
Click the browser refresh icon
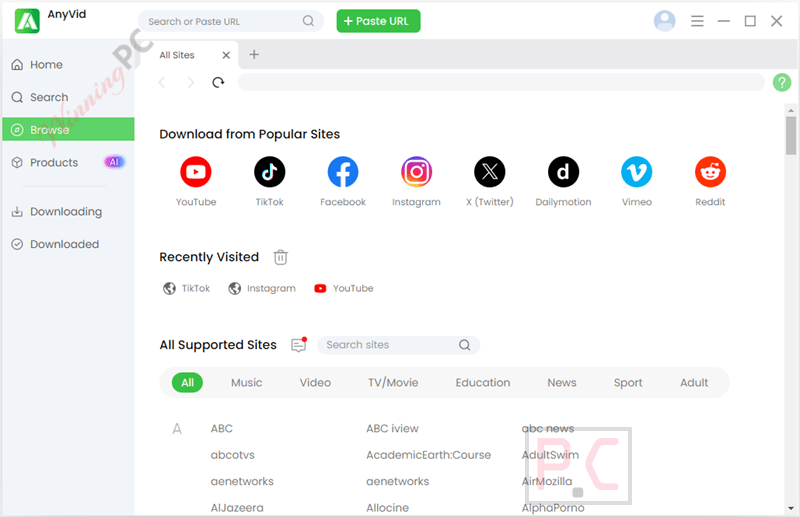pyautogui.click(x=218, y=82)
